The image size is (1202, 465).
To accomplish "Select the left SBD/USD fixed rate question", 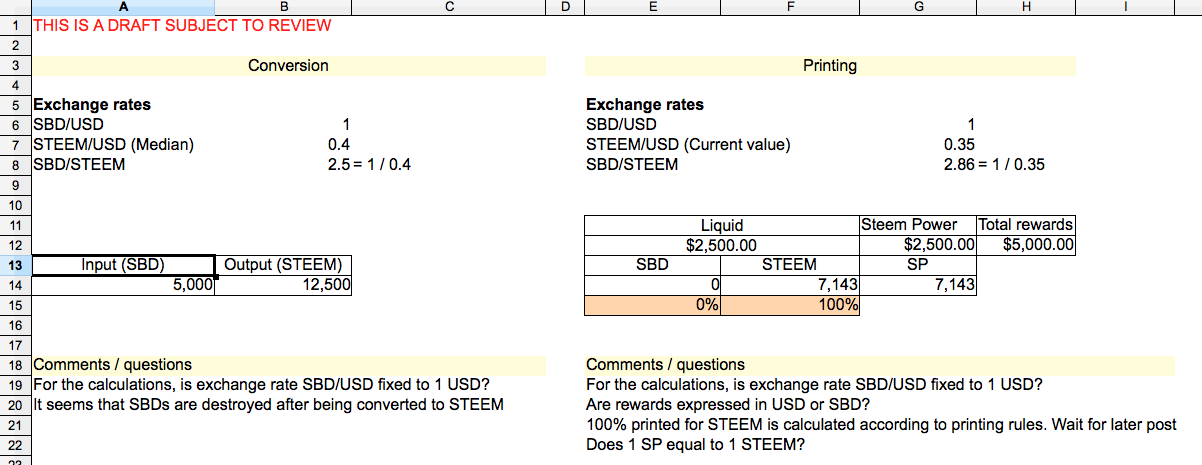I will (262, 384).
